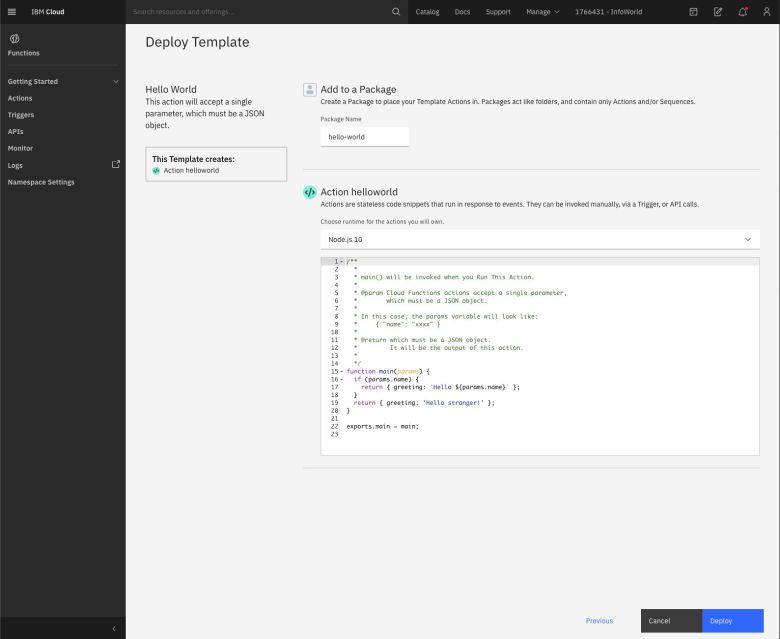Go to Triggers in the sidebar
The width and height of the screenshot is (780, 639).
click(x=21, y=115)
